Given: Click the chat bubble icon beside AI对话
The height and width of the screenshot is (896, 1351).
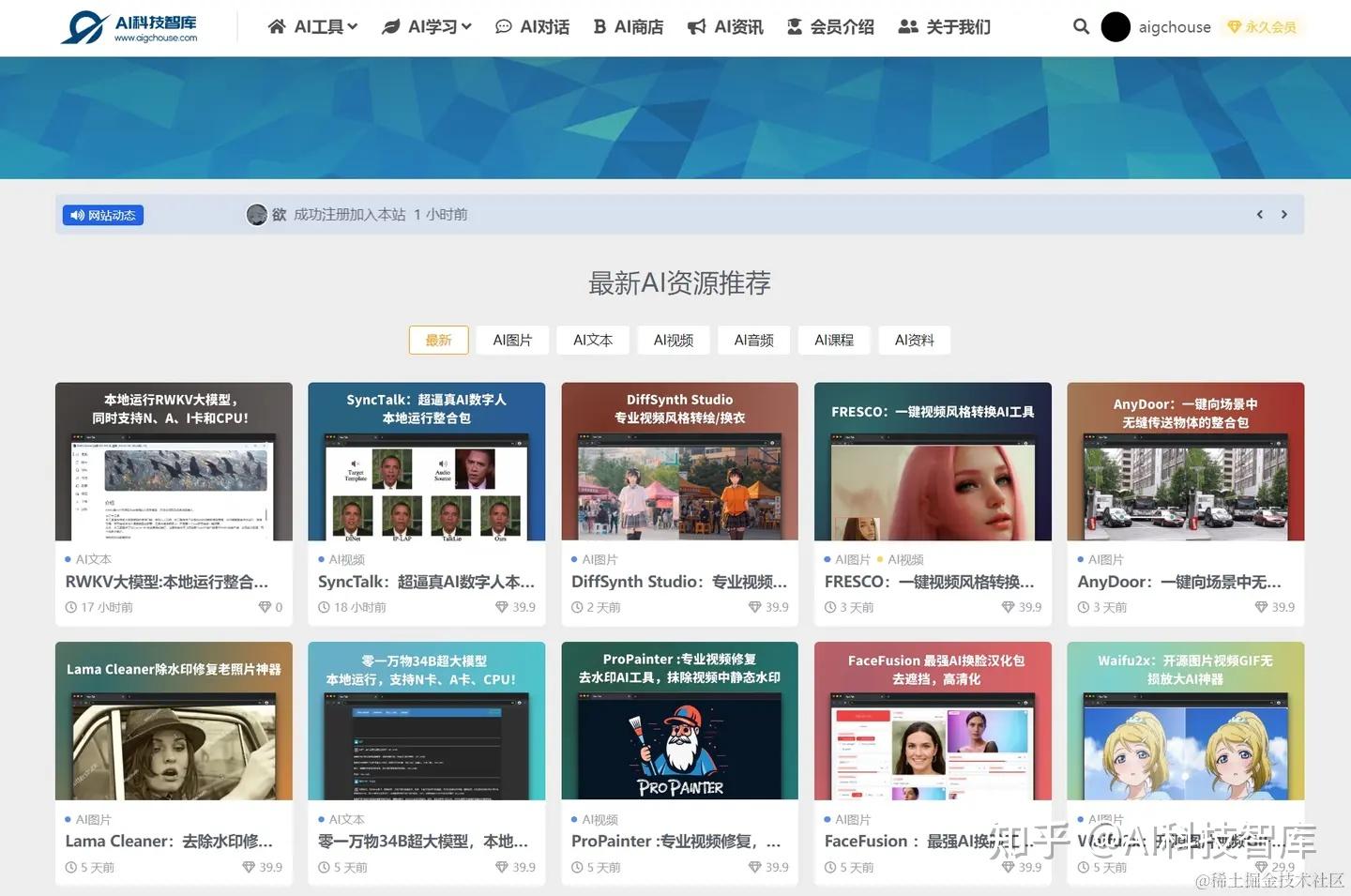Looking at the screenshot, I should (x=503, y=26).
